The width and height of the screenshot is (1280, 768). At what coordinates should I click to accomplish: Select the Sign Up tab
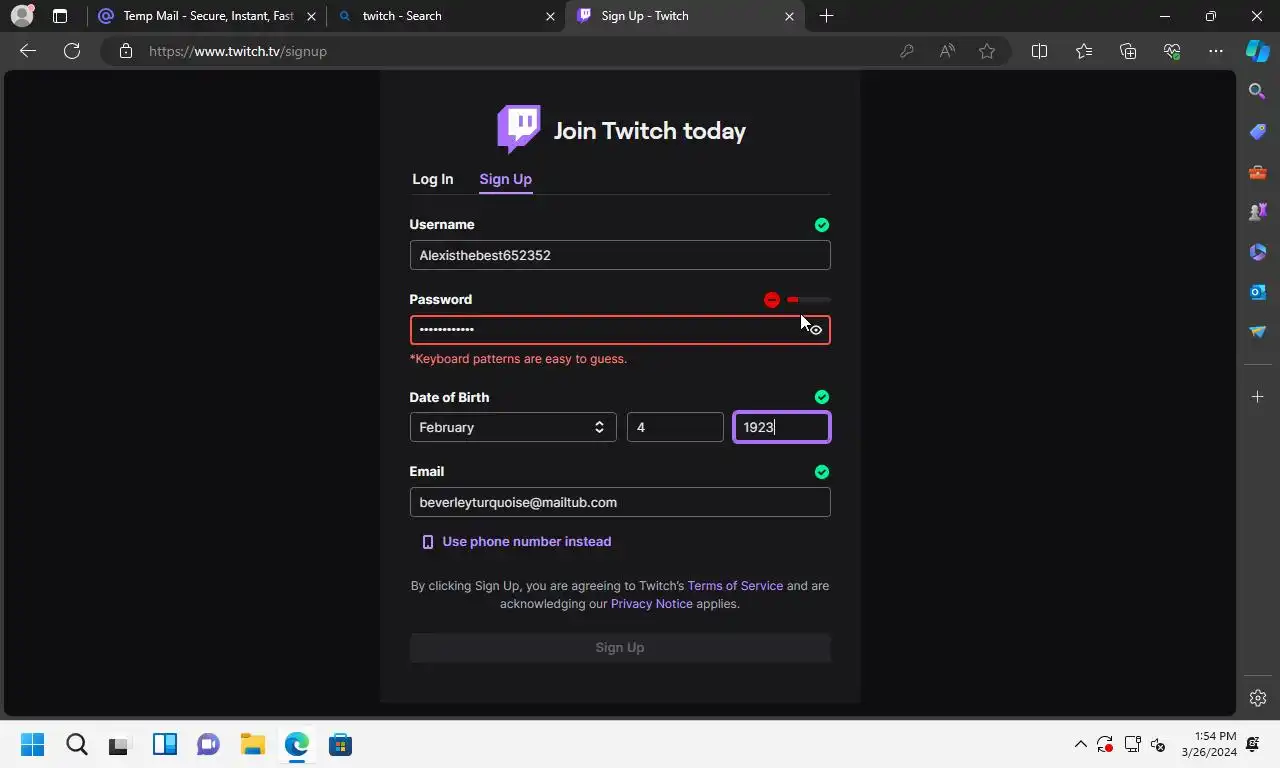505,179
